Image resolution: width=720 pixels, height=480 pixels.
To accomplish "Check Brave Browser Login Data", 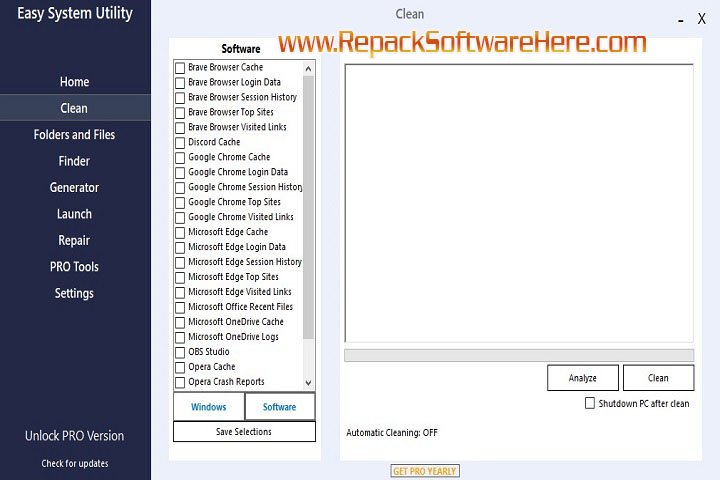I will click(x=180, y=83).
